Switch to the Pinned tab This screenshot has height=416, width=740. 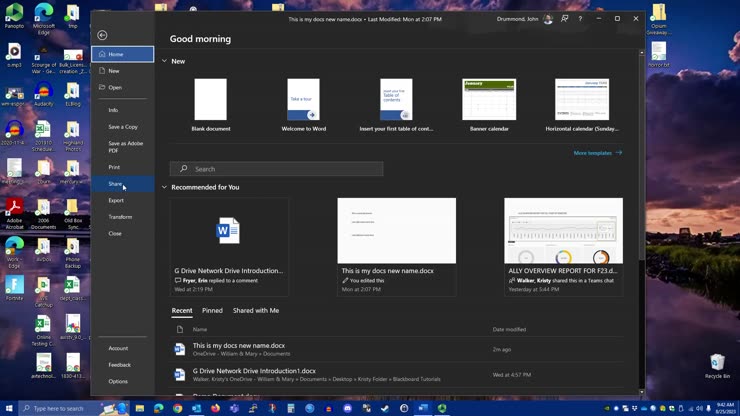pyautogui.click(x=212, y=311)
